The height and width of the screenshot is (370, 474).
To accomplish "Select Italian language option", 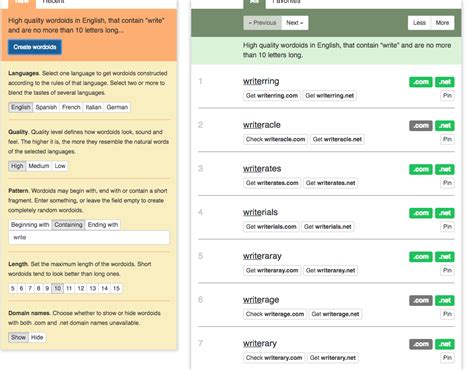I will pos(93,107).
